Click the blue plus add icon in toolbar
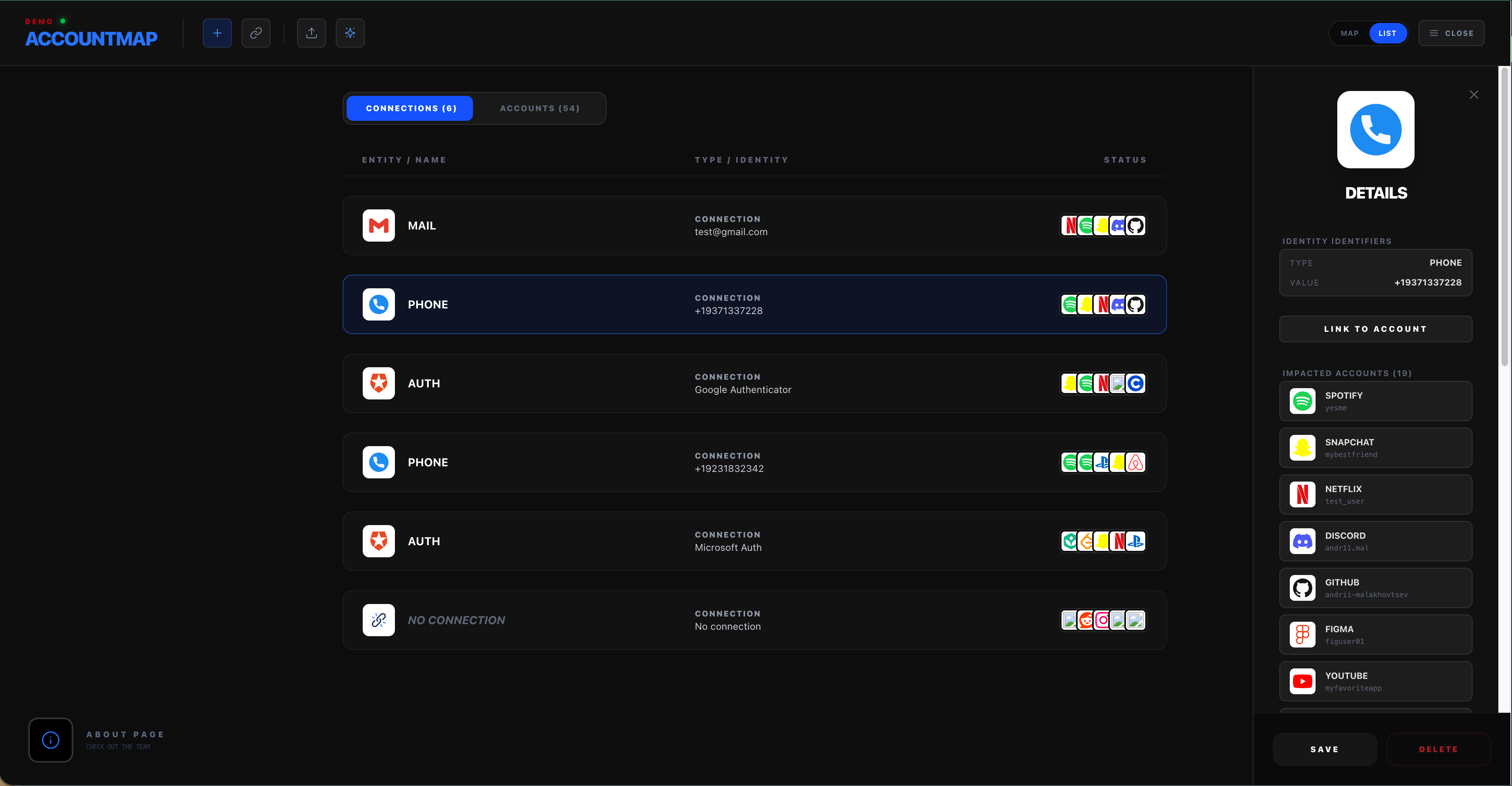The width and height of the screenshot is (1512, 786). pyautogui.click(x=217, y=33)
